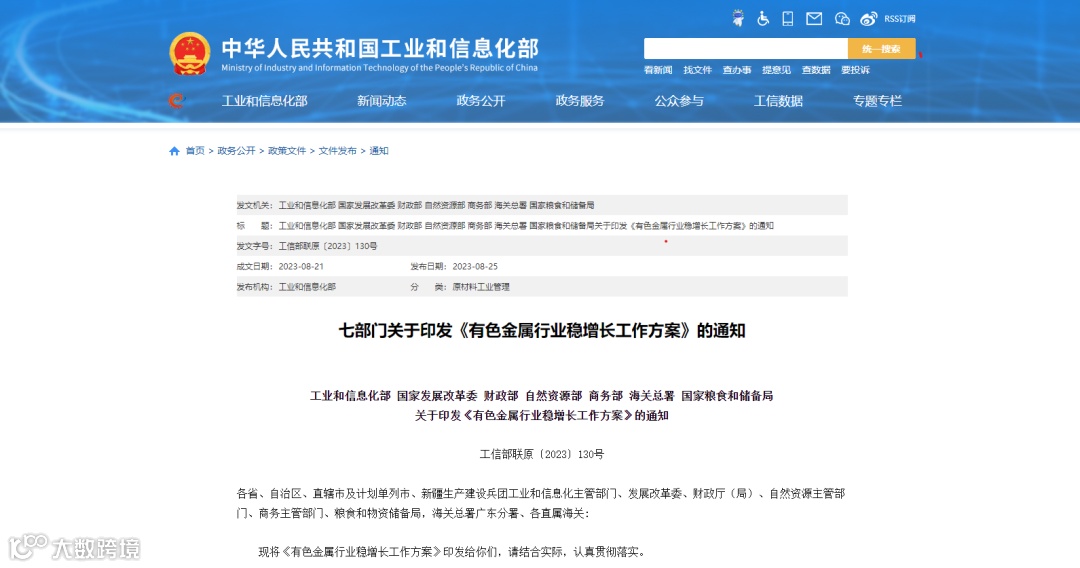Open the 查办事 quick link

point(736,70)
